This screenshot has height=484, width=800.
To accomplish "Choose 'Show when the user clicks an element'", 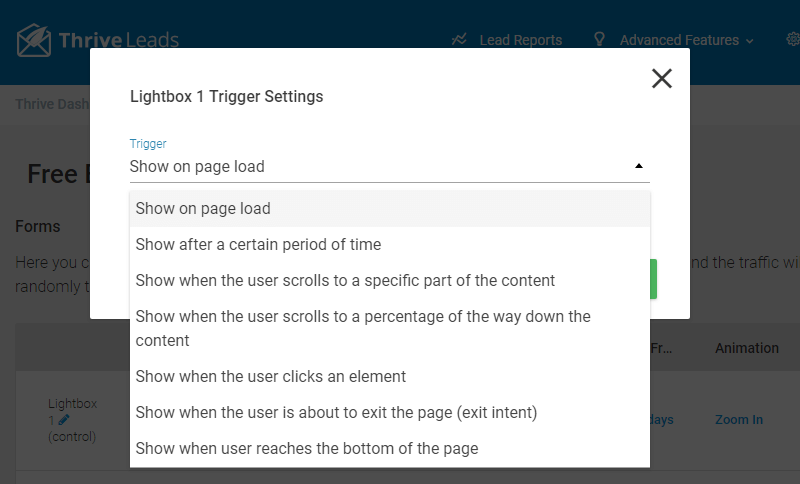I will coord(390,376).
